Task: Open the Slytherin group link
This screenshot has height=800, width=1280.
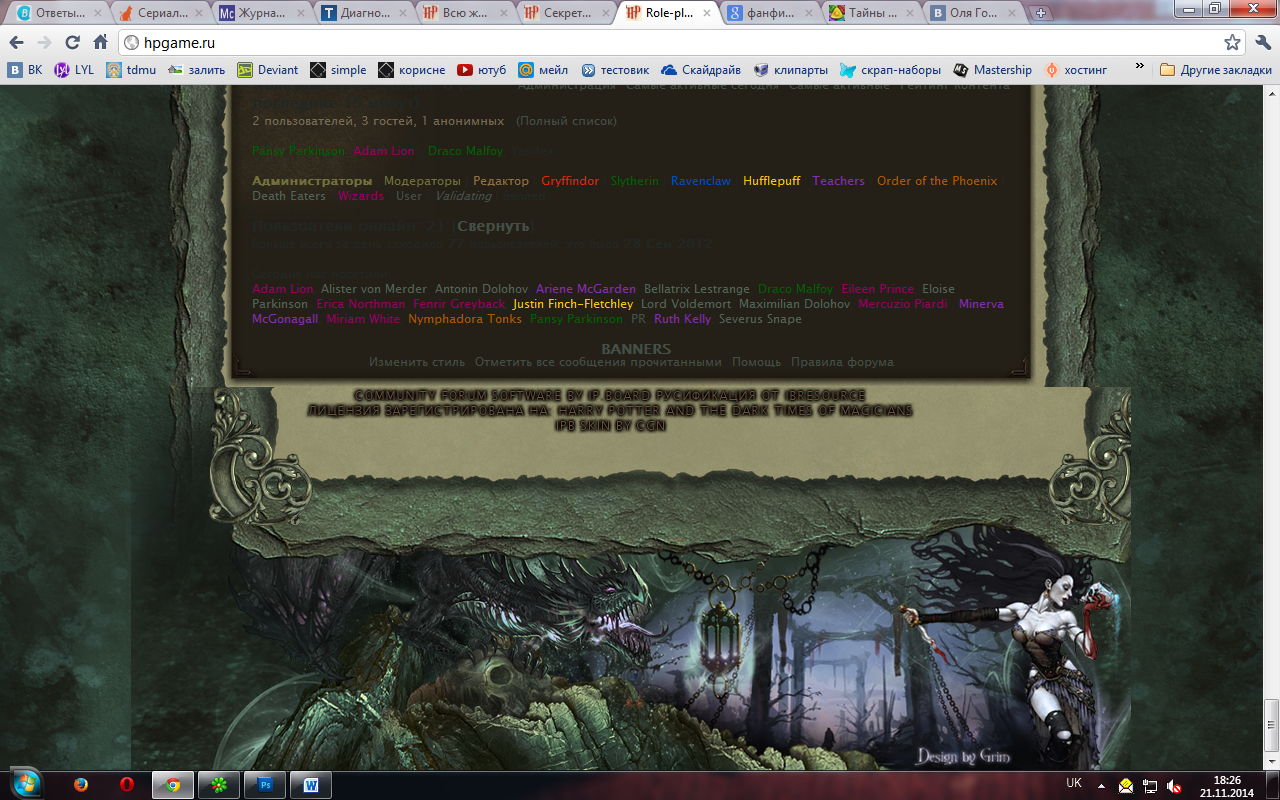Action: [635, 181]
